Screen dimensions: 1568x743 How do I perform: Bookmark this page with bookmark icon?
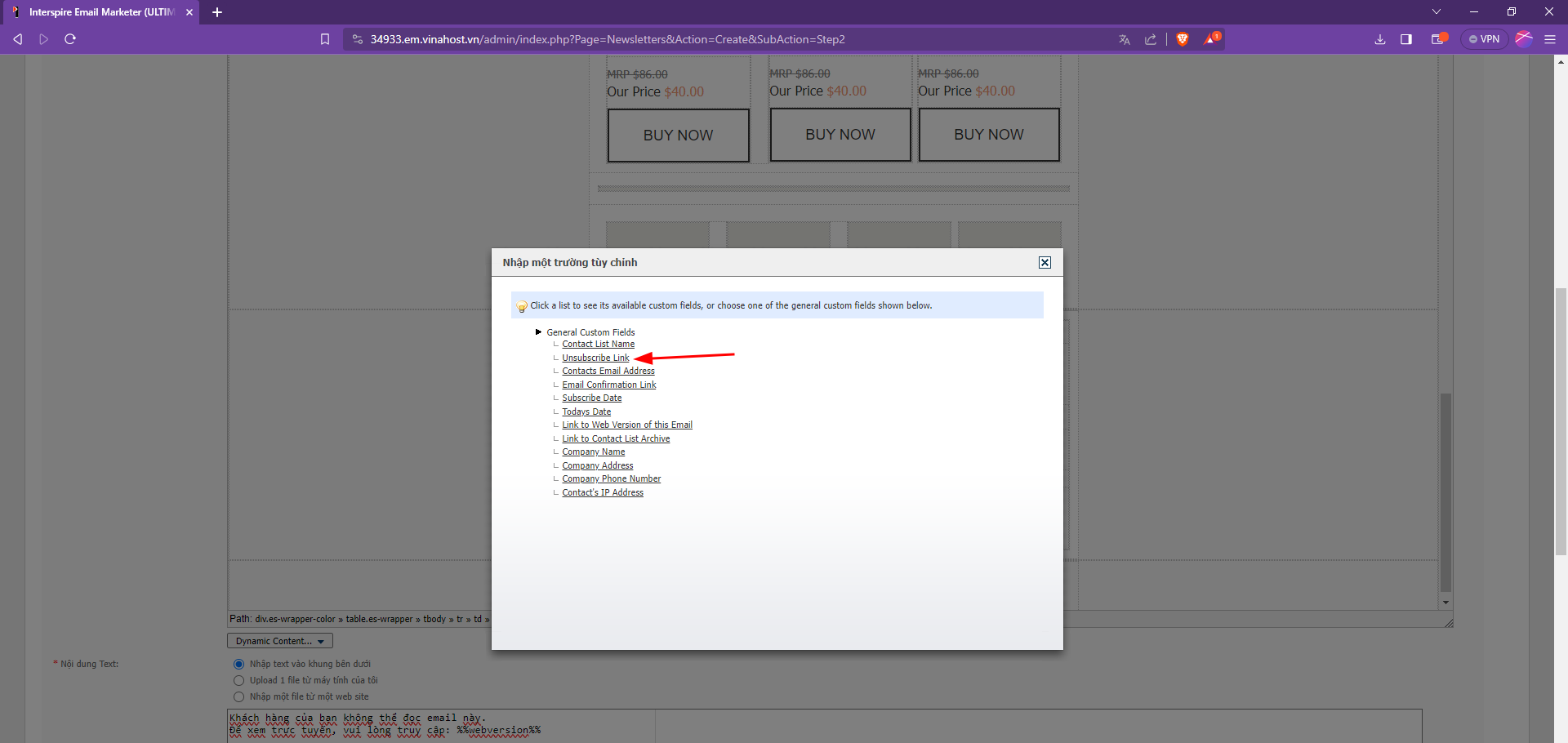click(x=325, y=39)
